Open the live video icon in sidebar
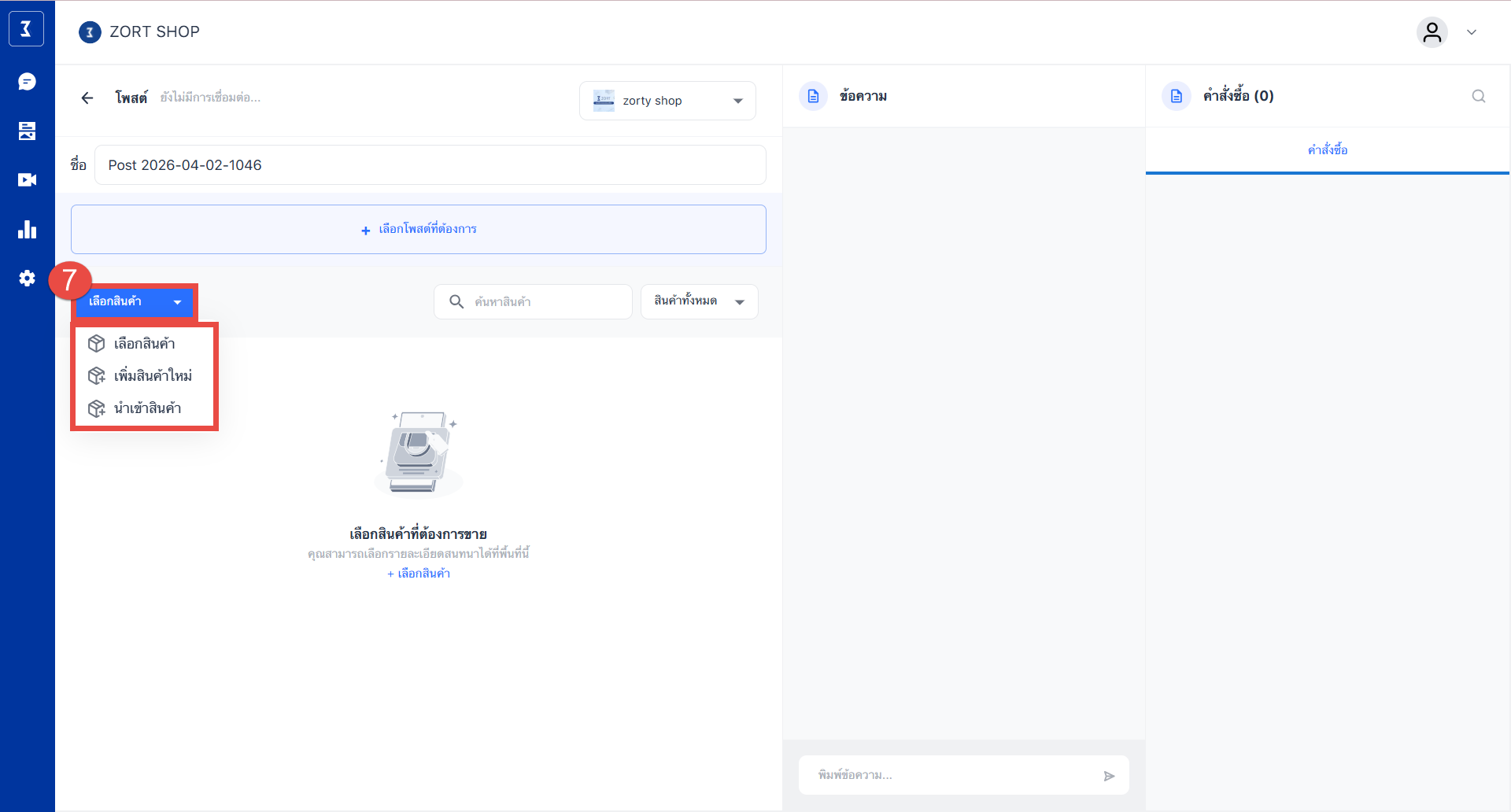The height and width of the screenshot is (812, 1511). pos(27,180)
